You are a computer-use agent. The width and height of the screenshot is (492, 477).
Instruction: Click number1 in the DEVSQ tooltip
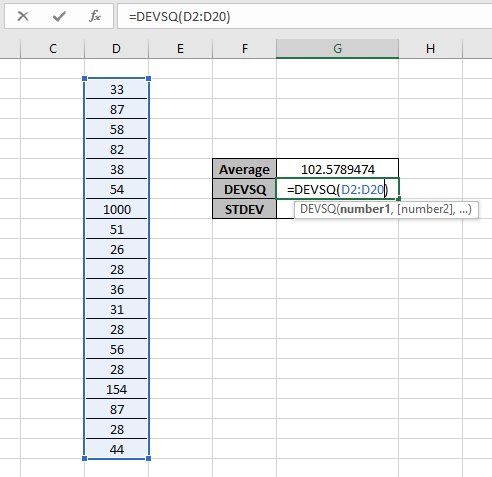pyautogui.click(x=365, y=209)
